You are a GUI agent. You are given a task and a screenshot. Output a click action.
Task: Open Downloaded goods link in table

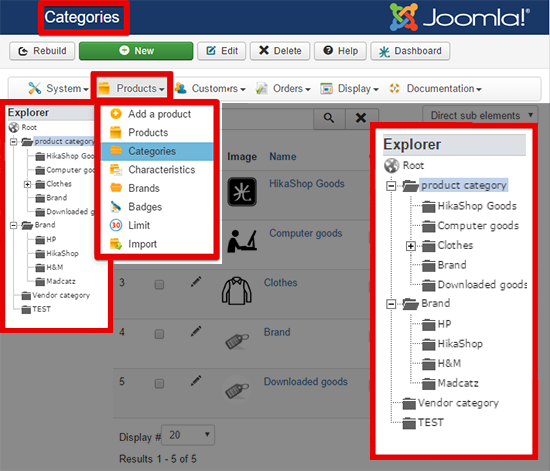[306, 382]
